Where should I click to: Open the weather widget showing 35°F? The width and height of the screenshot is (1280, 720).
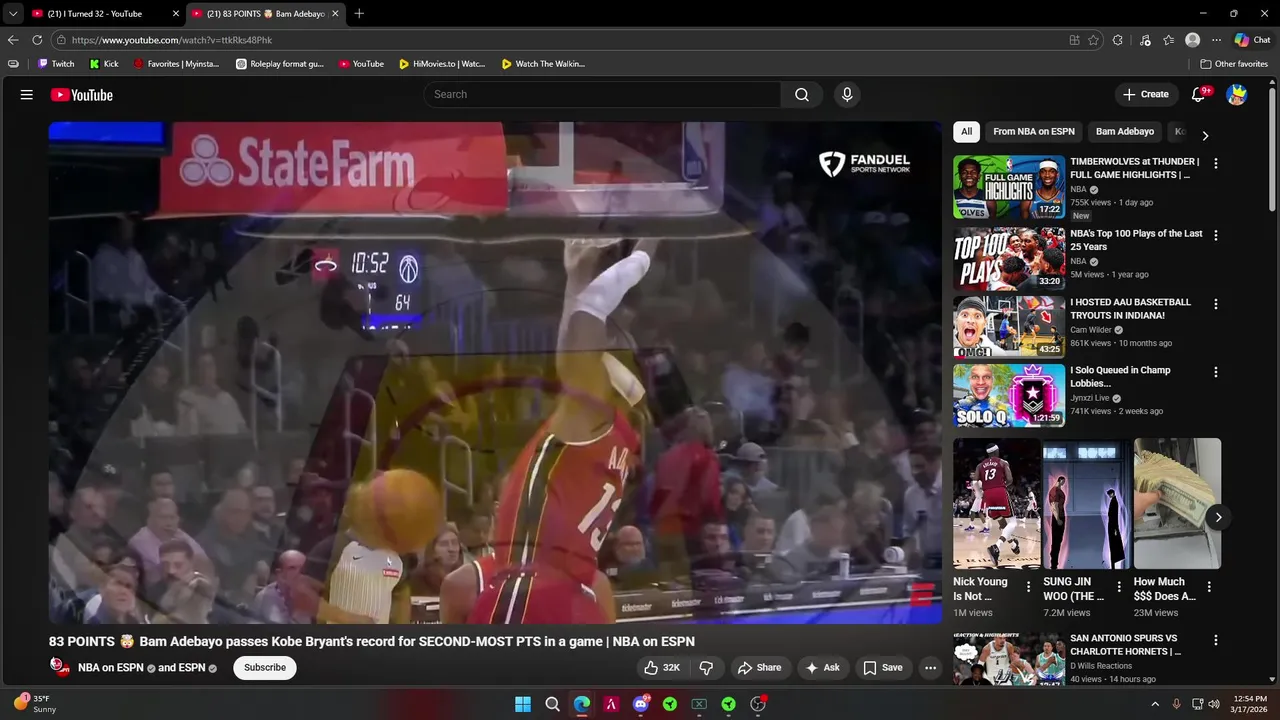point(35,704)
